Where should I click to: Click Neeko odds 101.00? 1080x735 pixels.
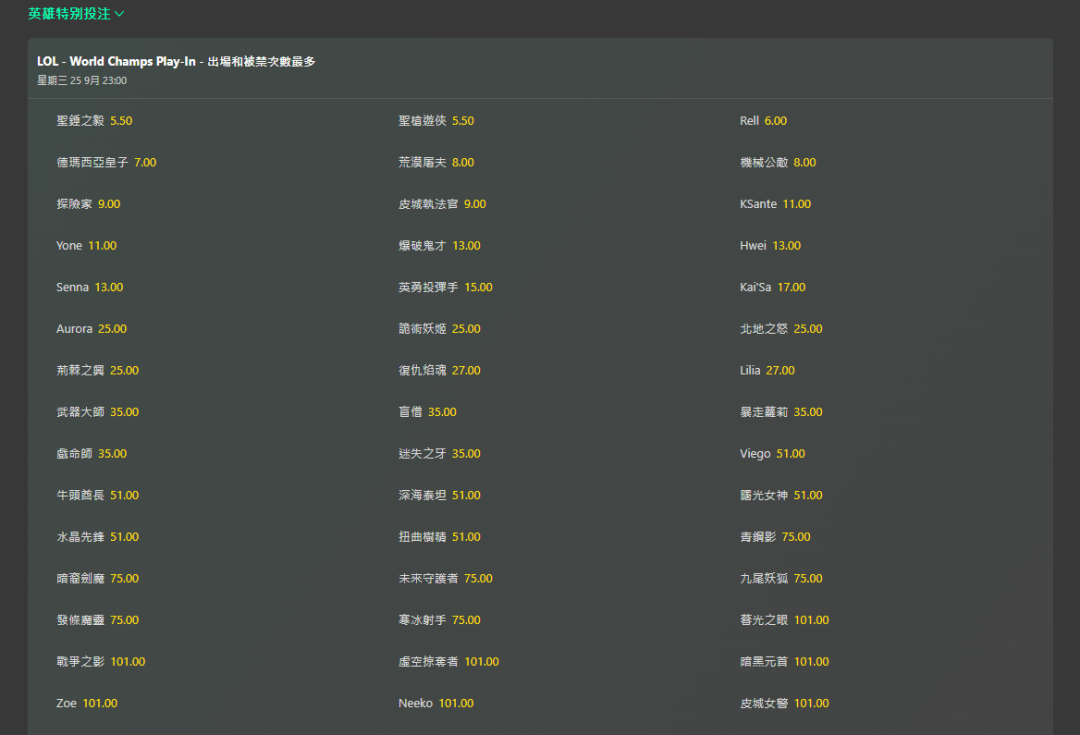455,704
